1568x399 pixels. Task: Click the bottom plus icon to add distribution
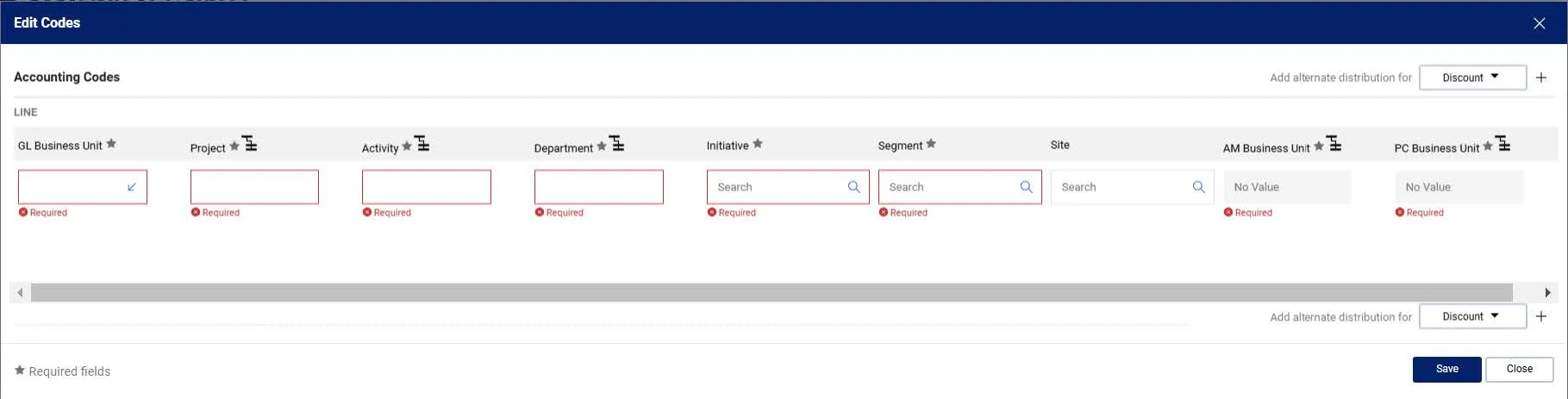click(1541, 316)
